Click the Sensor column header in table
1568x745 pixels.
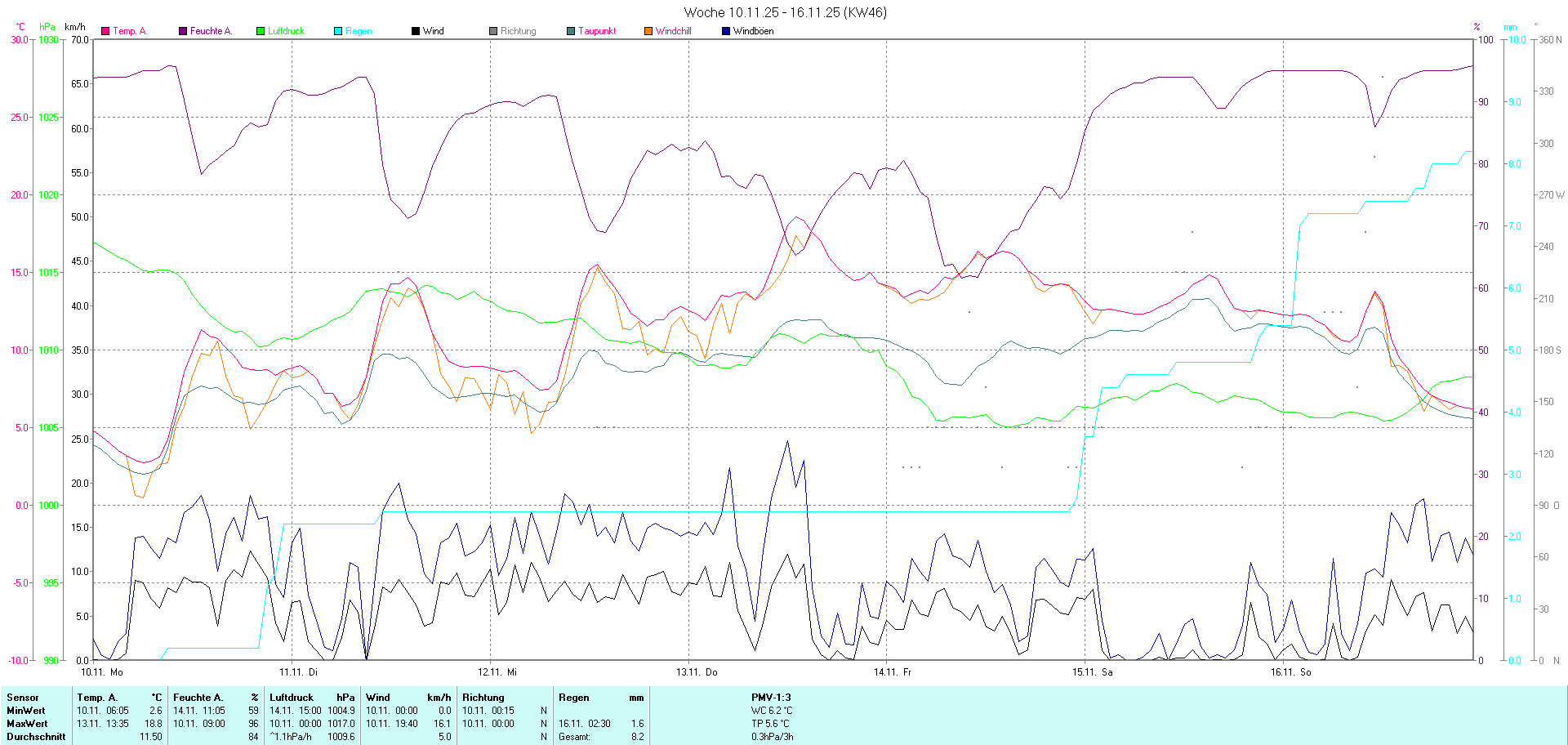pyautogui.click(x=23, y=698)
